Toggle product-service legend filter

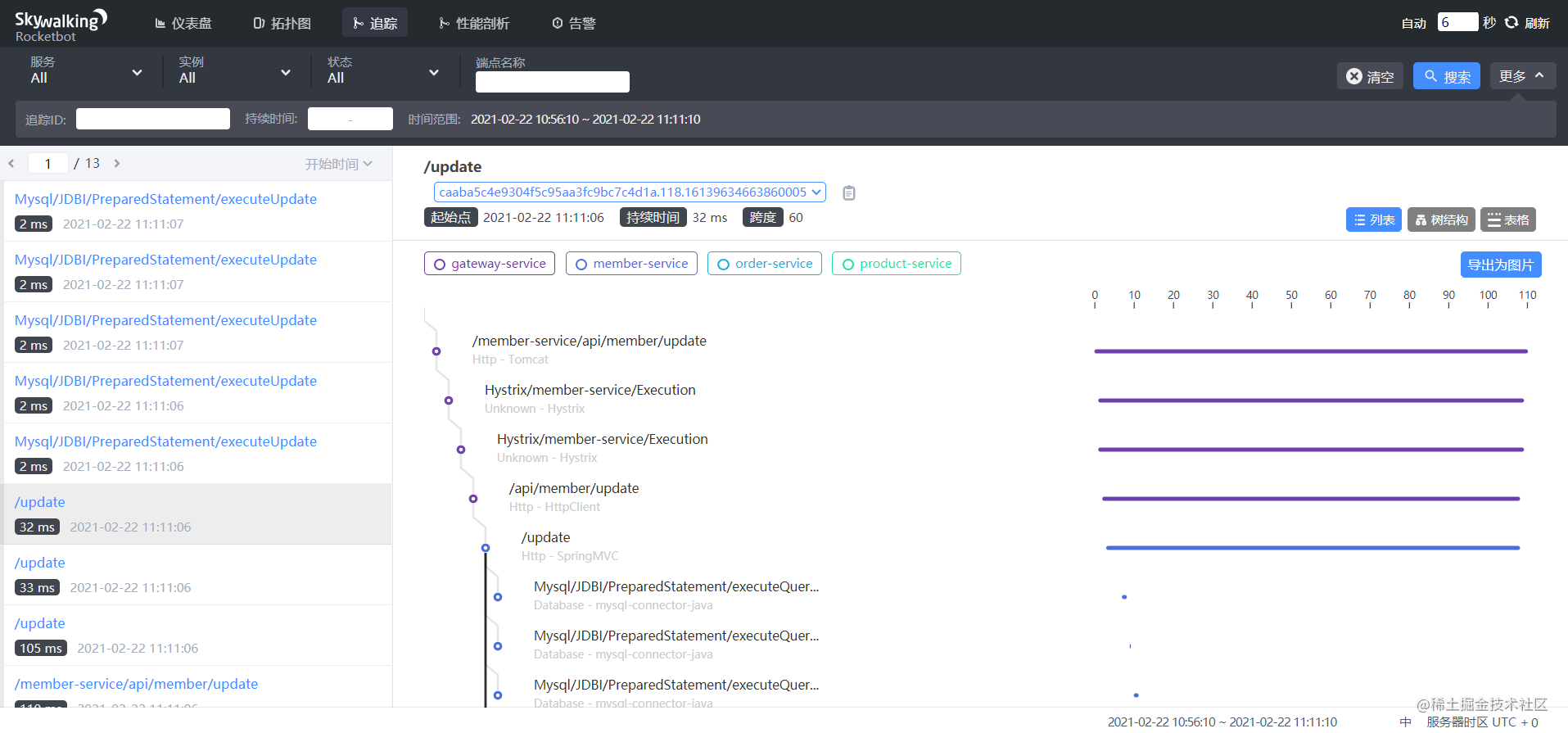tap(897, 264)
